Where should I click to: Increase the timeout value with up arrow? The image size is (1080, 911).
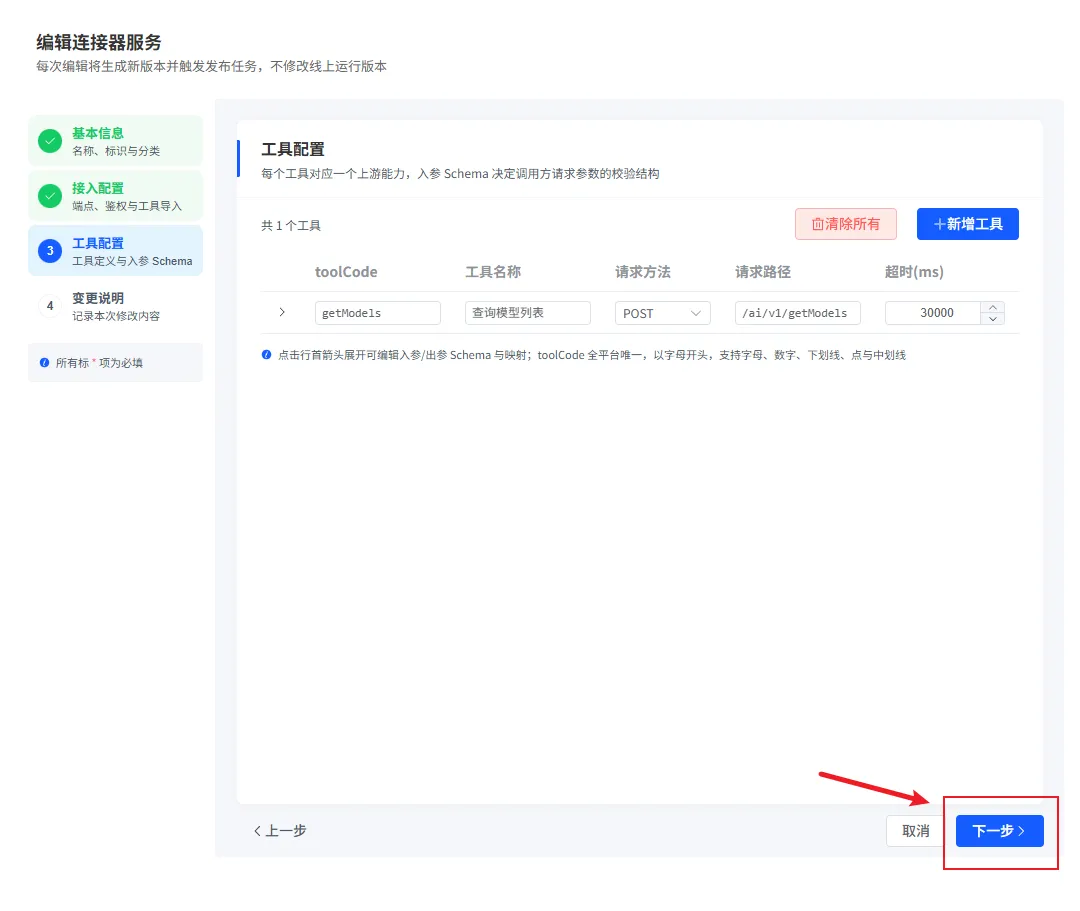(x=993, y=307)
